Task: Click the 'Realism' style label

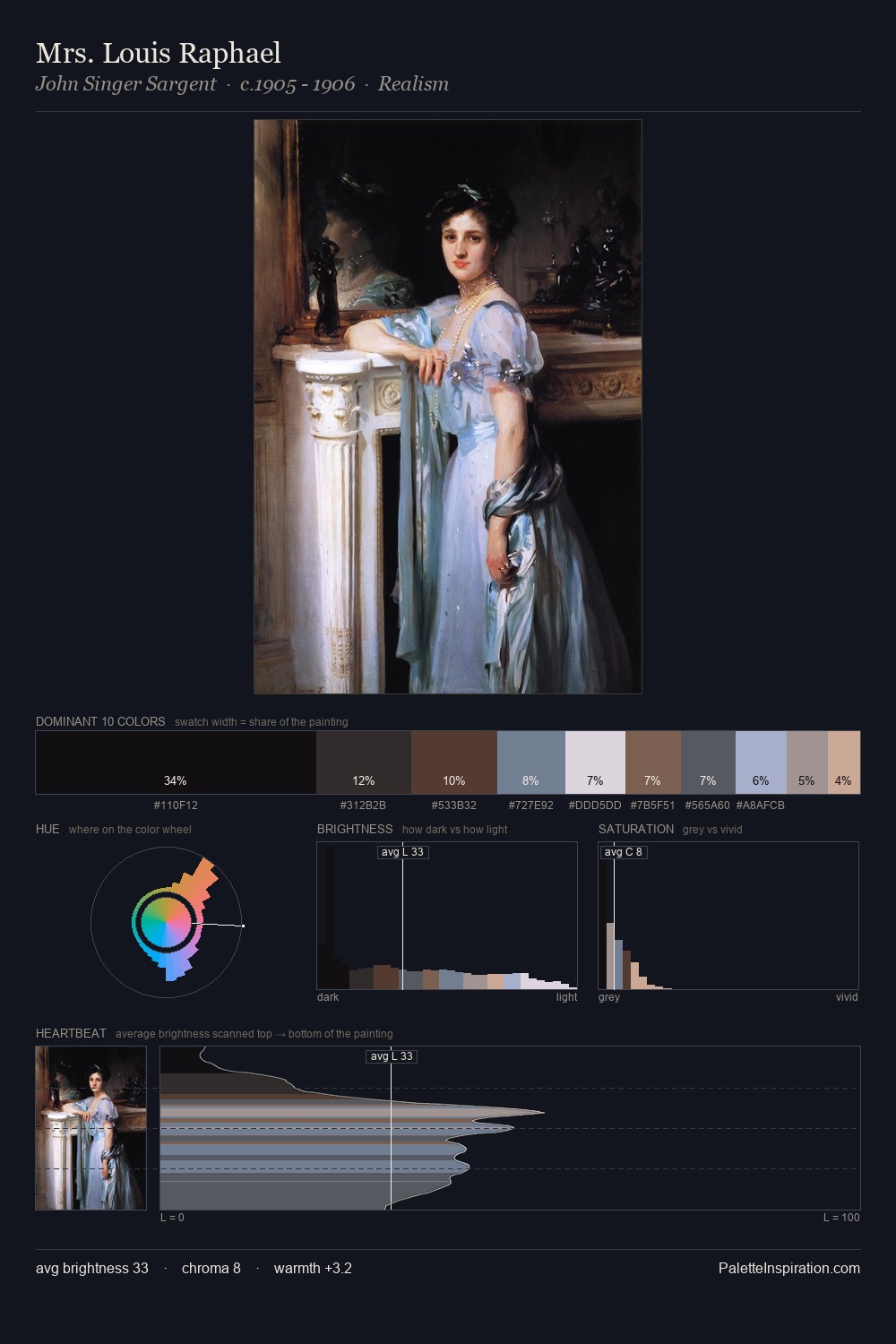Action: 413,83
